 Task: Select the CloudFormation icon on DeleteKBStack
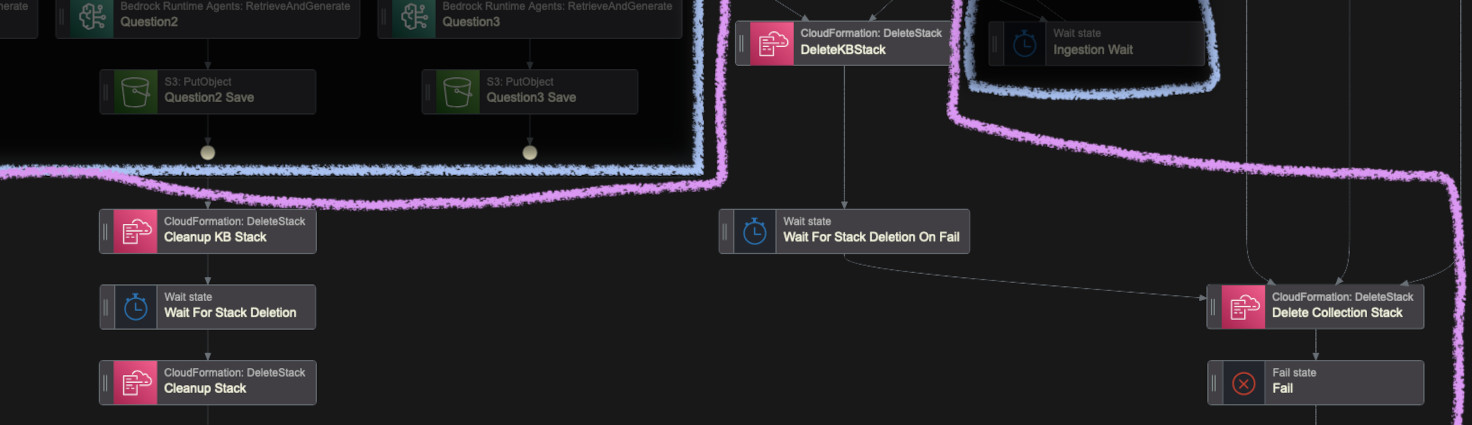pyautogui.click(x=771, y=44)
